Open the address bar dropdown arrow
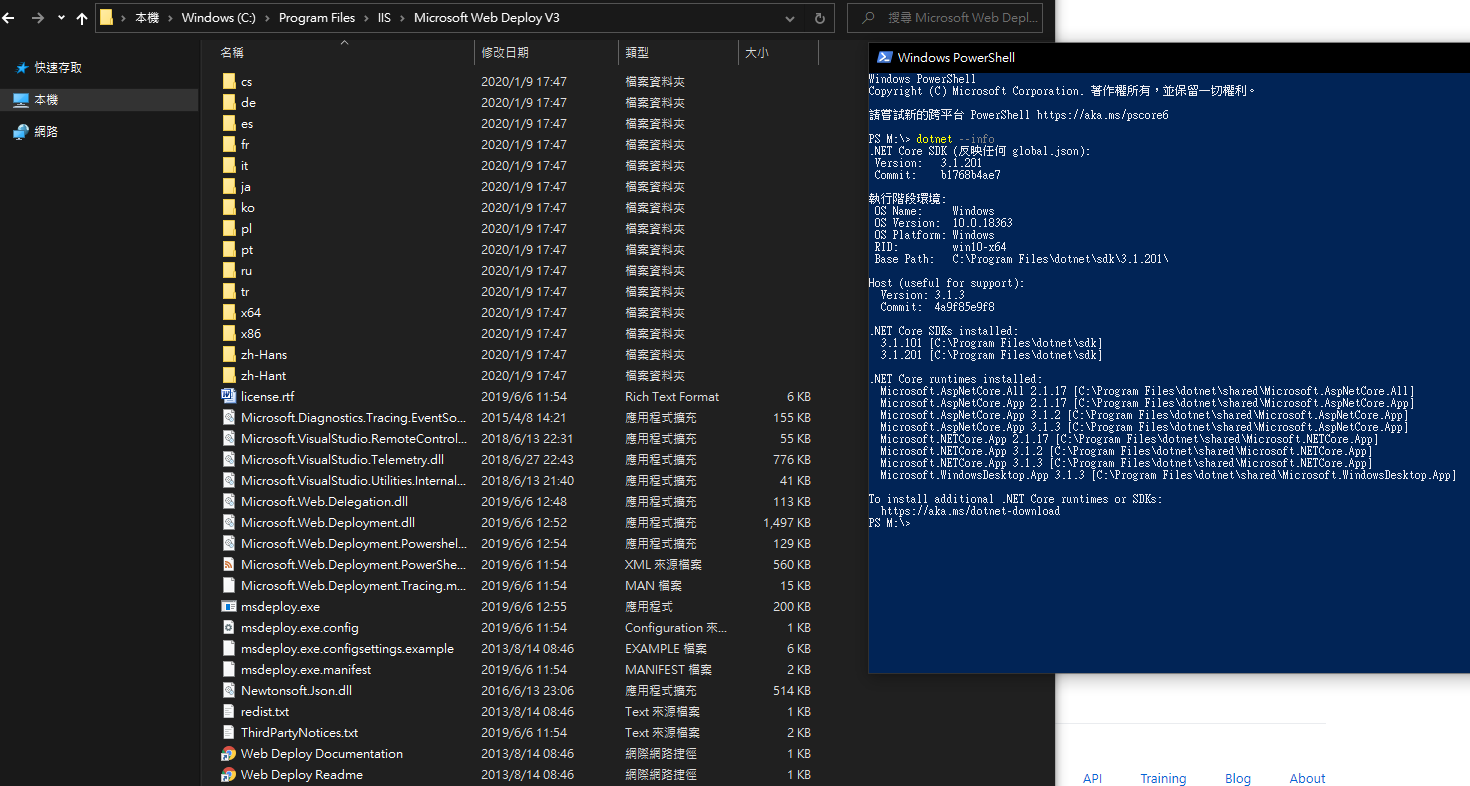This screenshot has width=1470, height=786. point(789,17)
